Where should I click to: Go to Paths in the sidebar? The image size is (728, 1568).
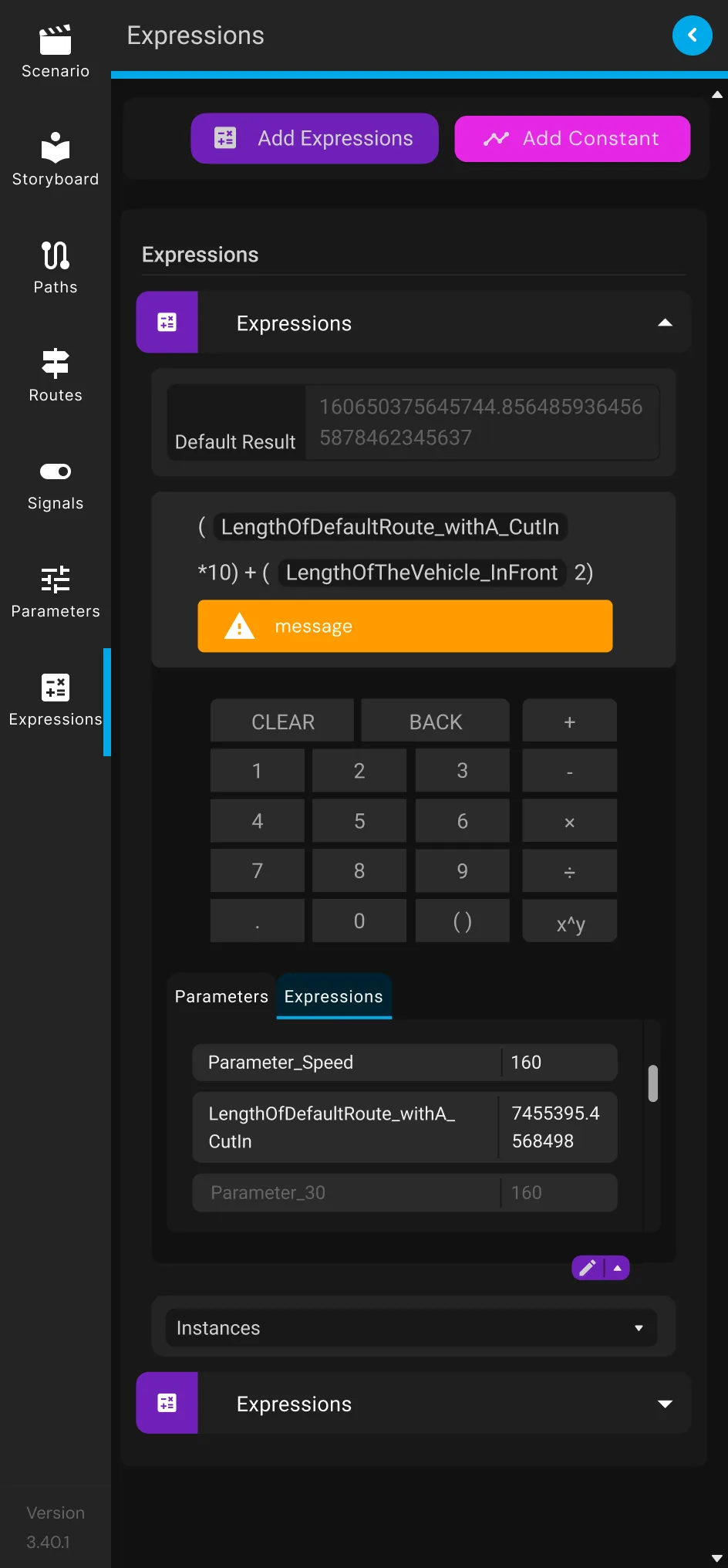pyautogui.click(x=56, y=268)
